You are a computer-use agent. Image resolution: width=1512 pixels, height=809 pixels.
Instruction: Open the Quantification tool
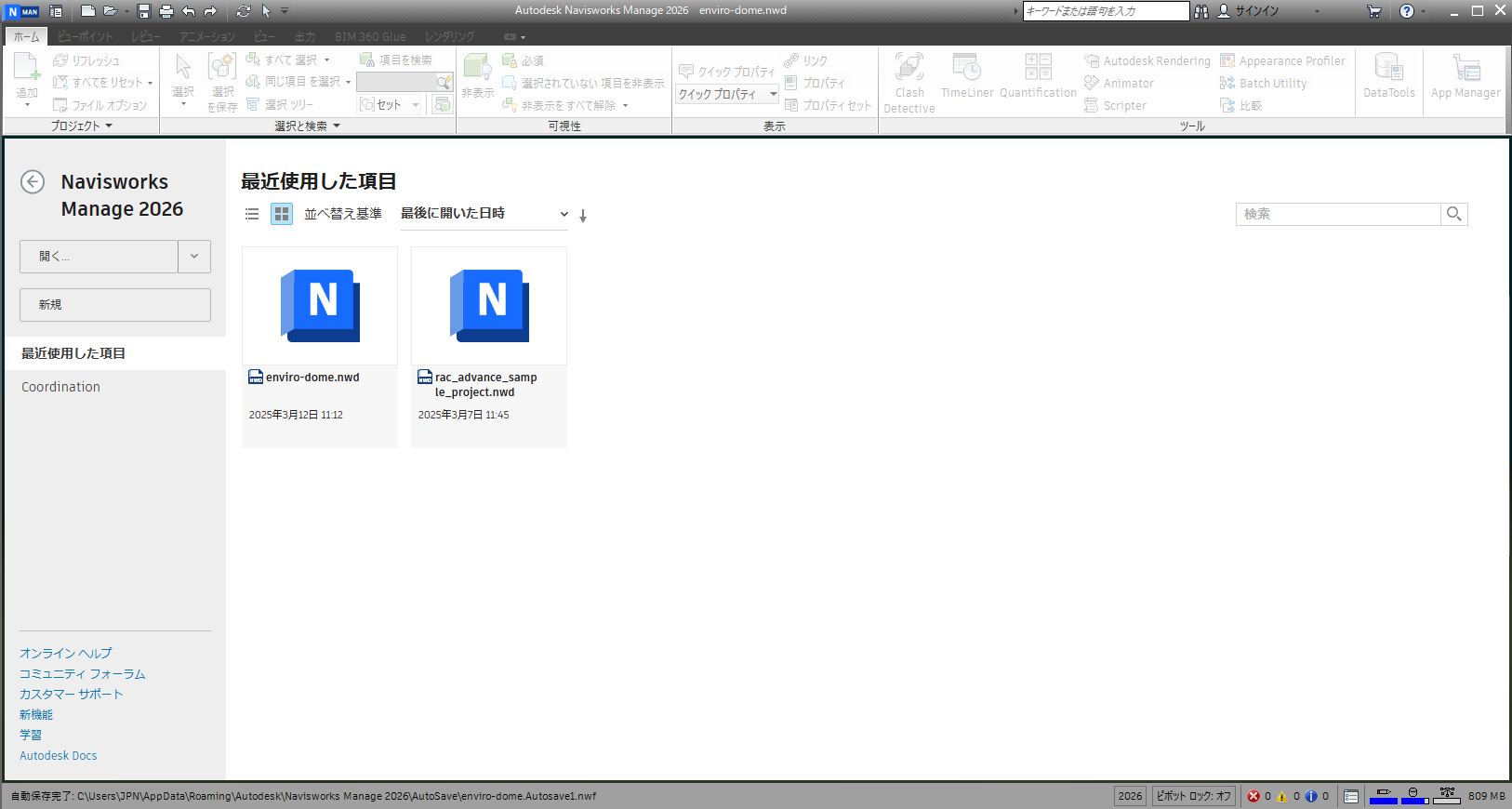tap(1038, 75)
